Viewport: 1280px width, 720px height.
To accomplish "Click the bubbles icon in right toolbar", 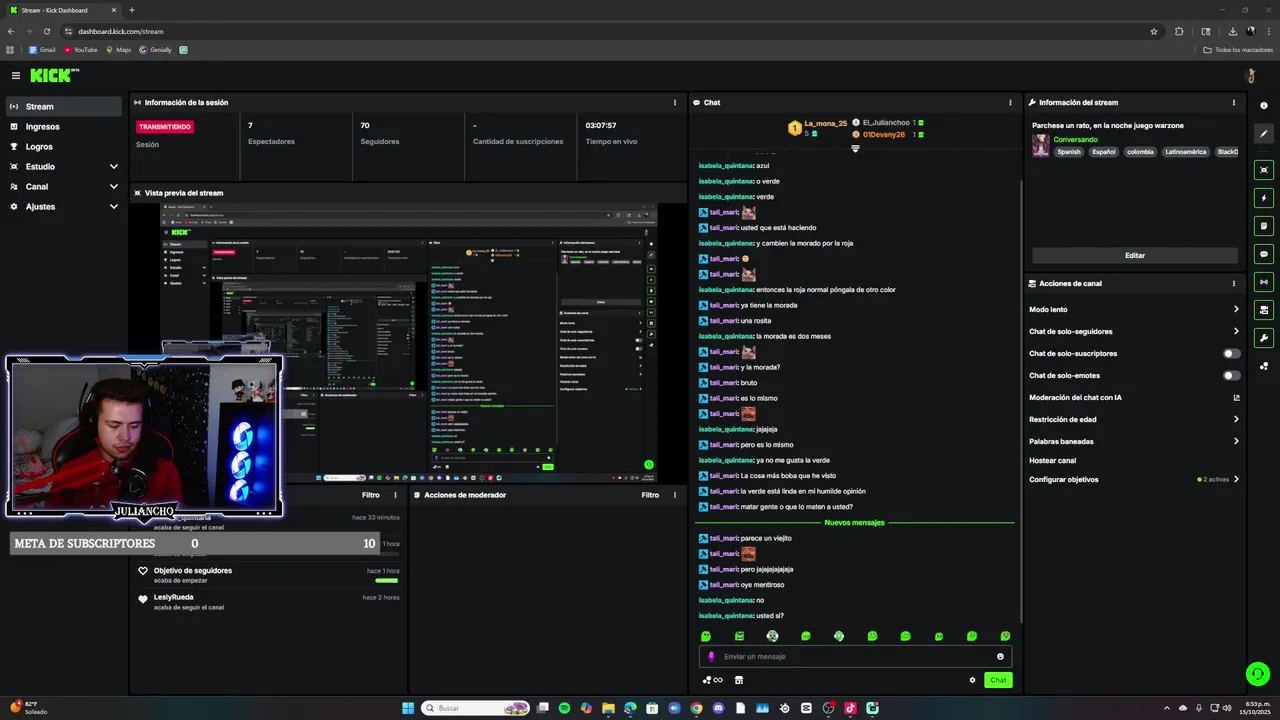I will tap(1264, 366).
